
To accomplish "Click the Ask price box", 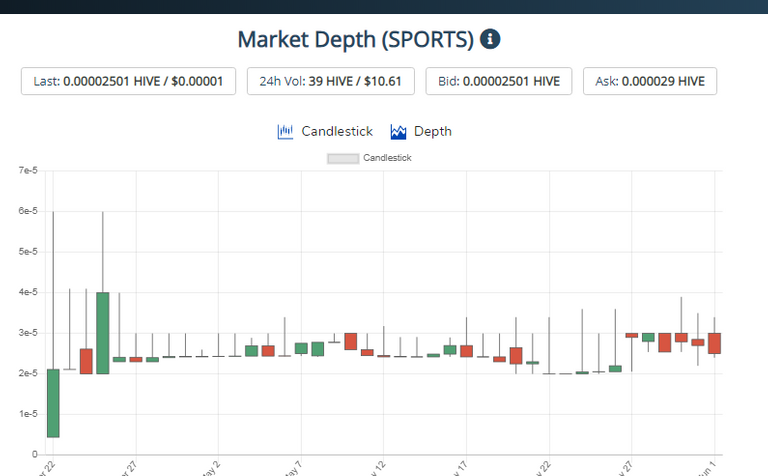I will click(x=650, y=81).
